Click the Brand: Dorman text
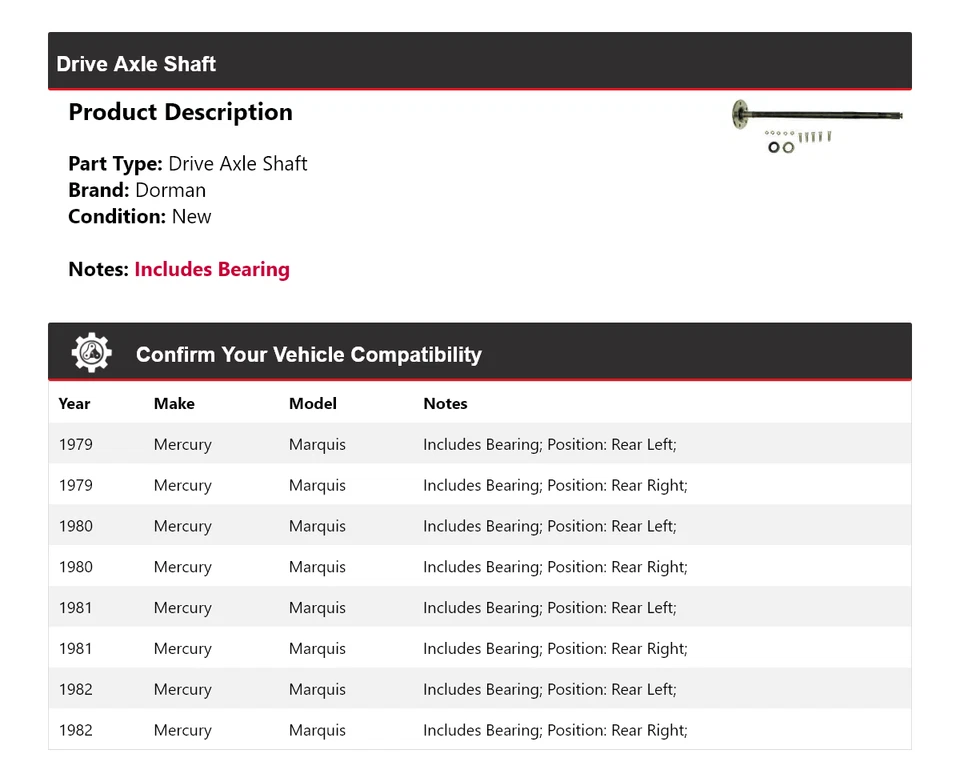 coord(137,190)
